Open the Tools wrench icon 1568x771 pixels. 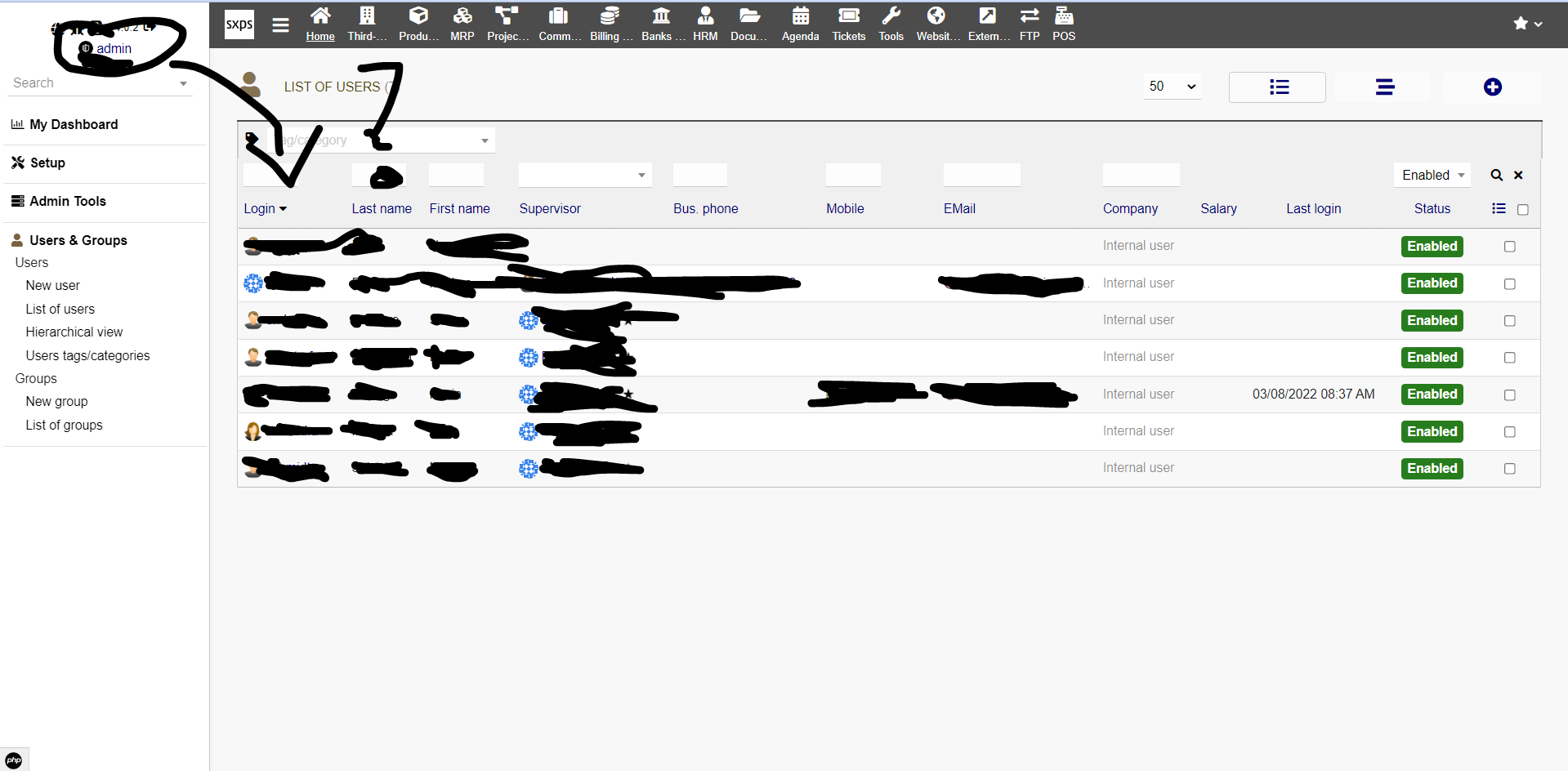coord(891,16)
